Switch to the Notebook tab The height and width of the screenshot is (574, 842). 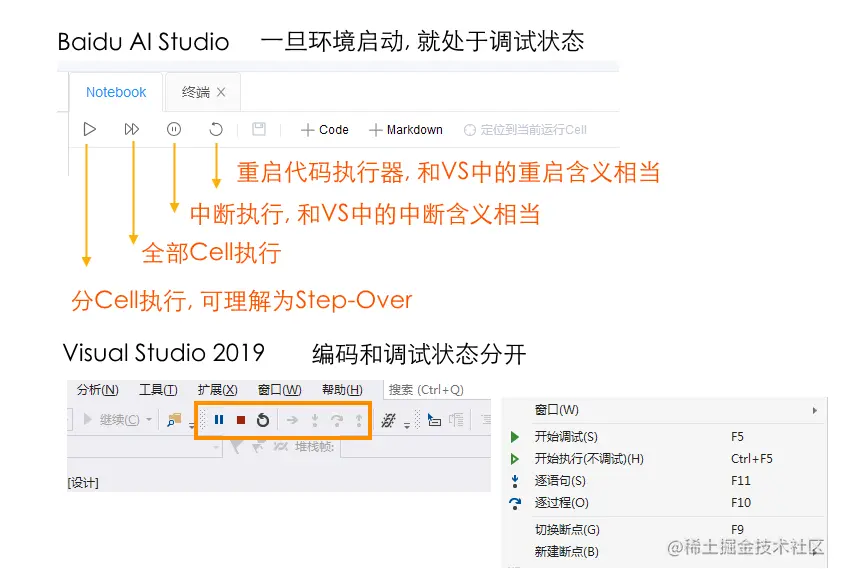click(116, 92)
